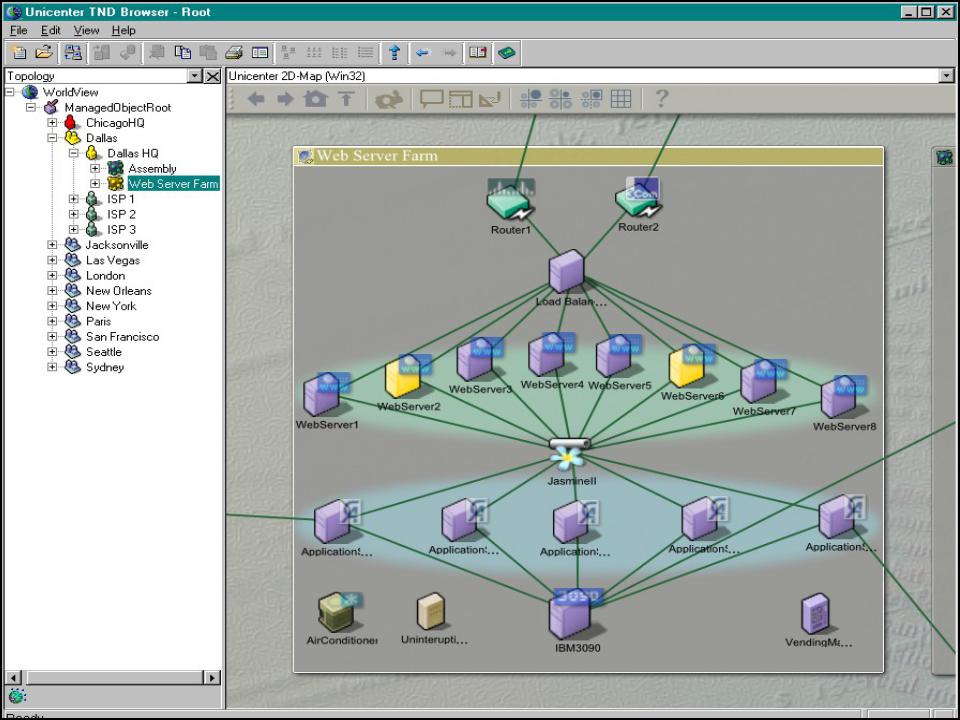The width and height of the screenshot is (960, 720).
Task: Click the networked computers toolbar icon
Action: (x=73, y=53)
